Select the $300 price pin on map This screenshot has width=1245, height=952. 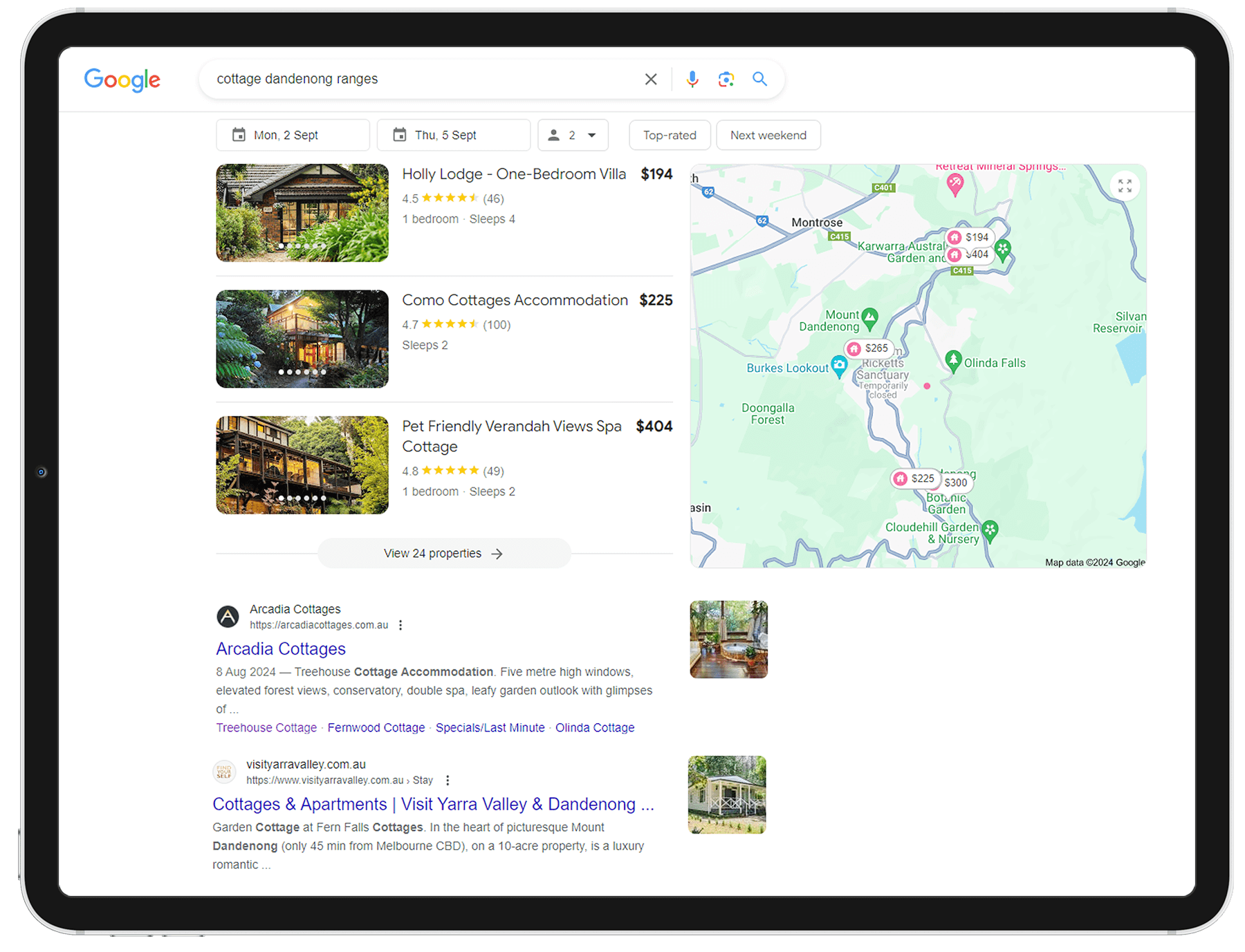[x=956, y=483]
